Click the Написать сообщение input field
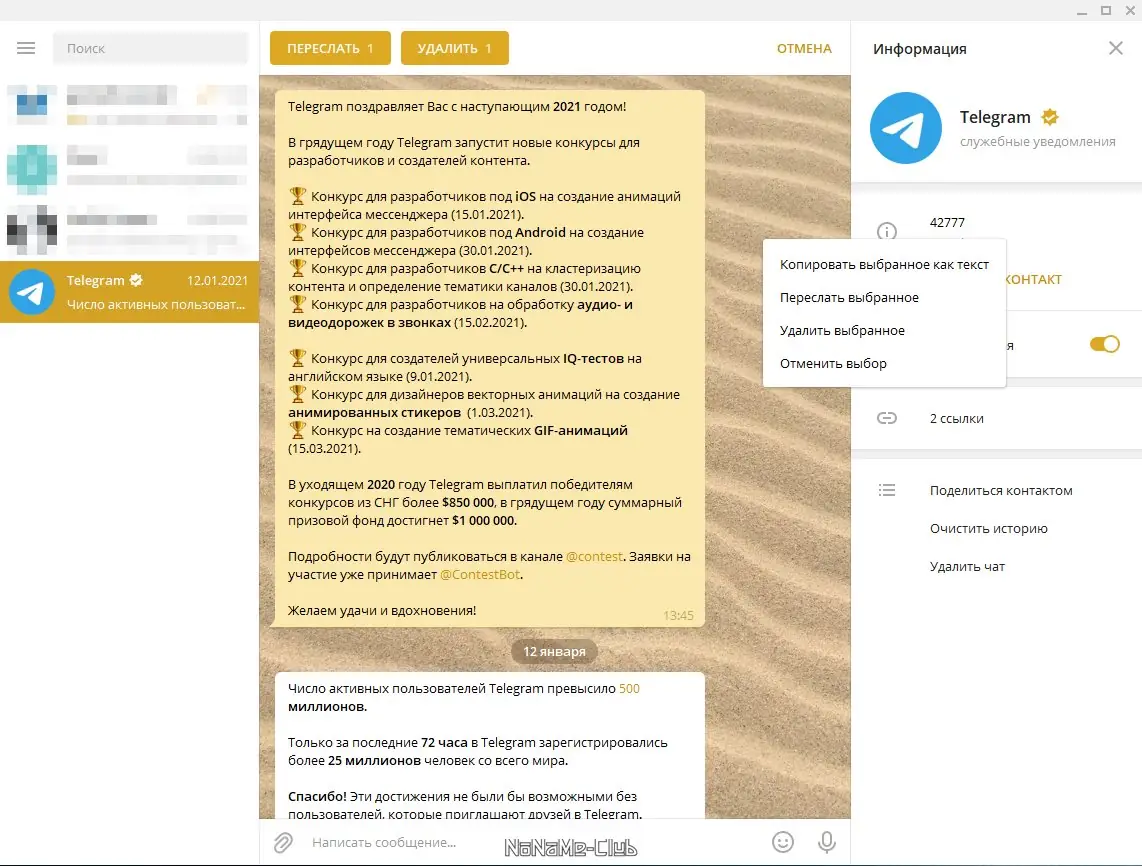This screenshot has height=866, width=1142. [535, 843]
